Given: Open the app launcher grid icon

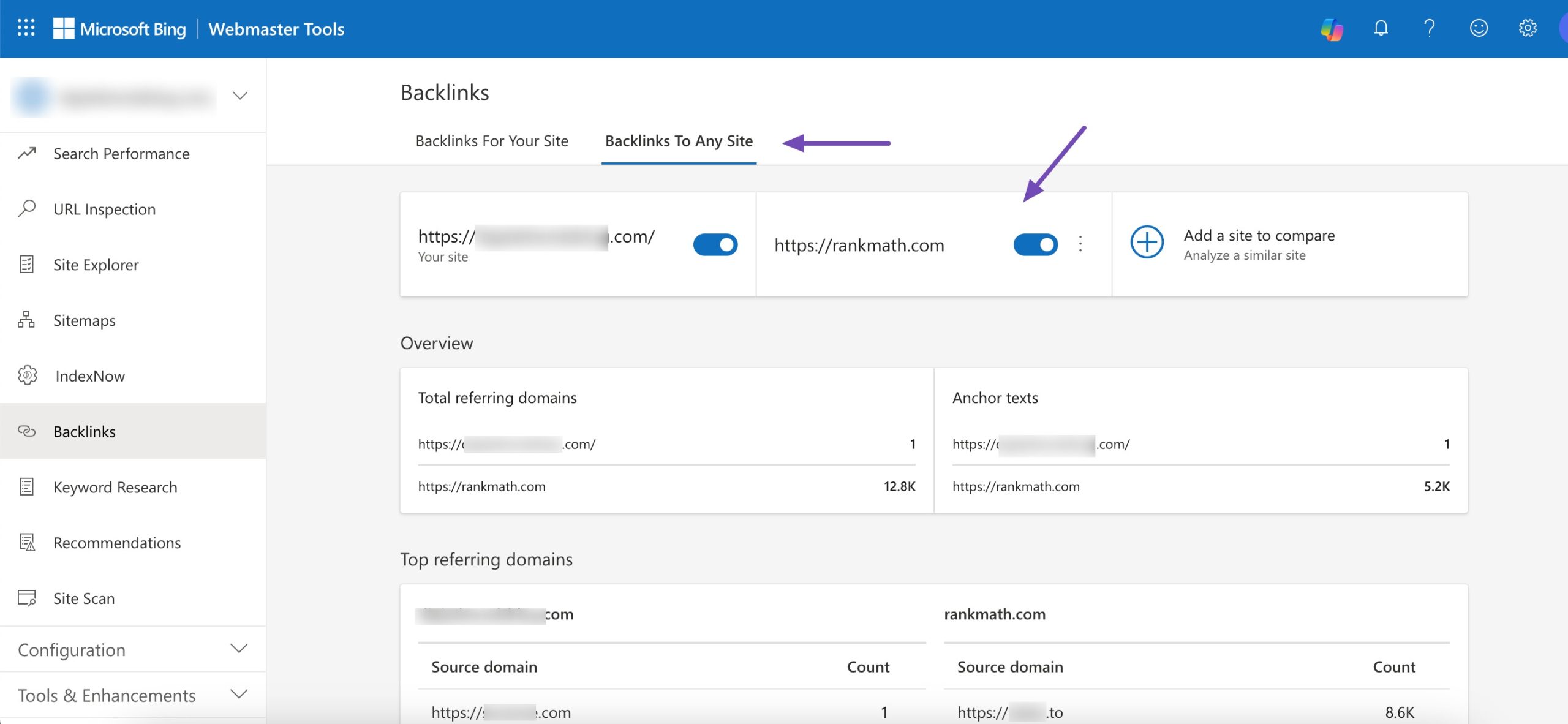Looking at the screenshot, I should click(26, 28).
